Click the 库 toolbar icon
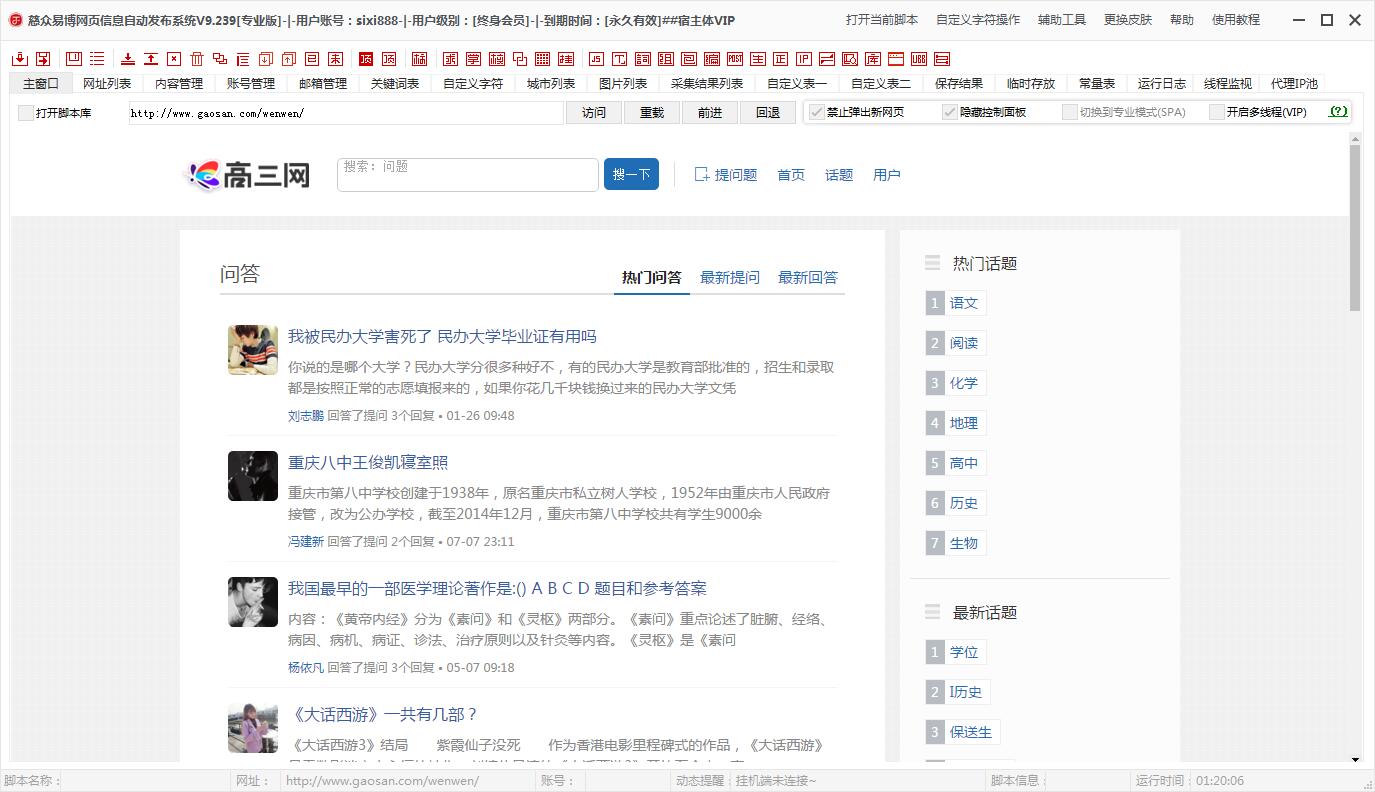1375x792 pixels. (873, 59)
